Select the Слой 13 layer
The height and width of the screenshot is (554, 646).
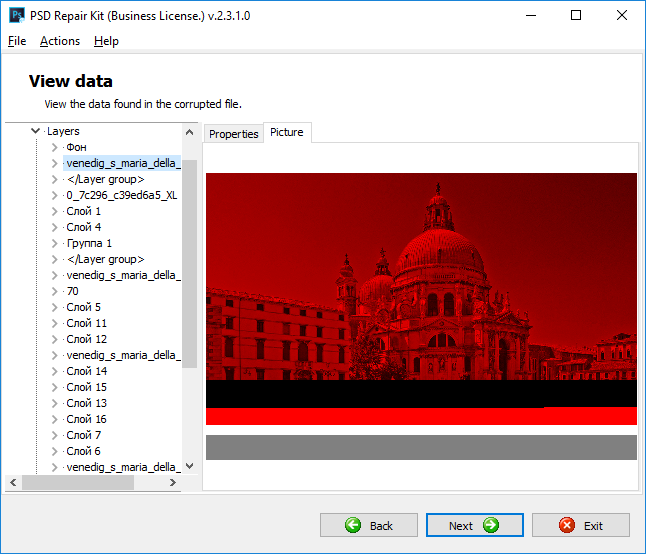pyautogui.click(x=87, y=403)
